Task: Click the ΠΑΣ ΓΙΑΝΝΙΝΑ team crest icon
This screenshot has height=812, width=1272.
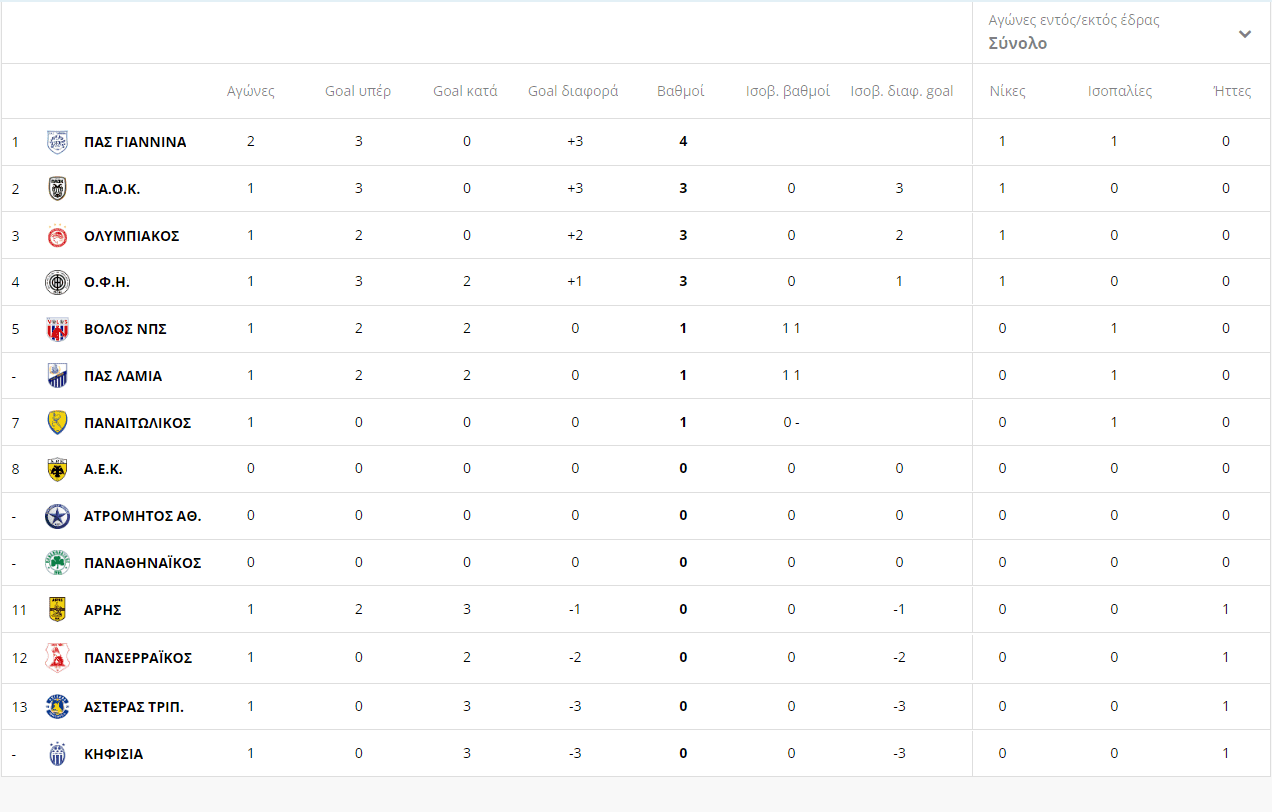Action: point(58,142)
